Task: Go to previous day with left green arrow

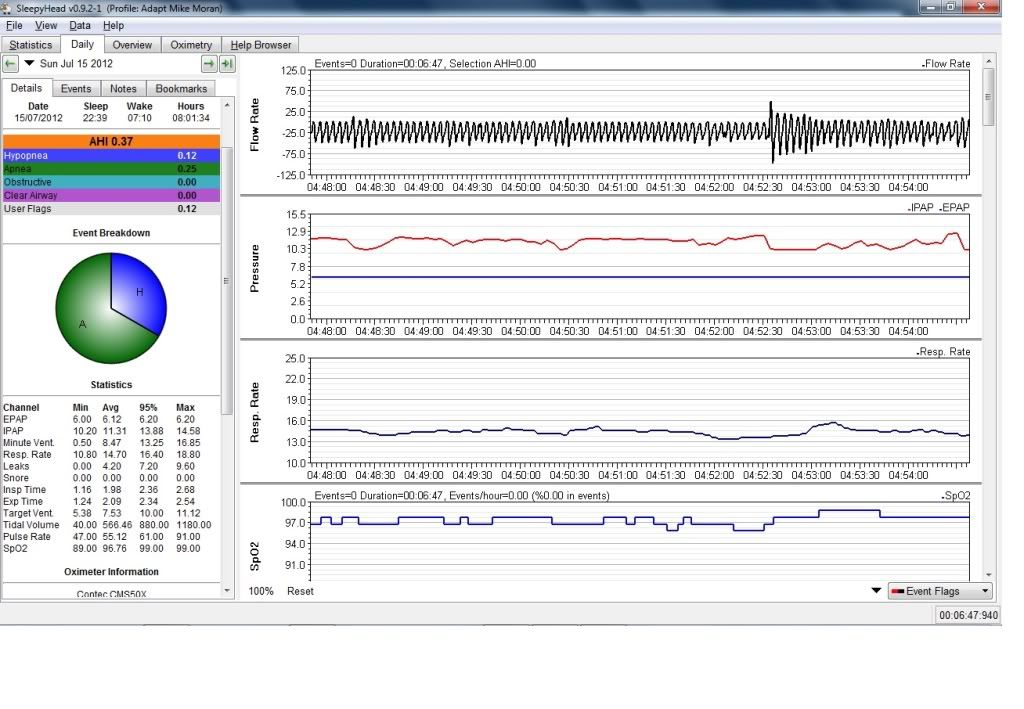Action: click(x=10, y=64)
